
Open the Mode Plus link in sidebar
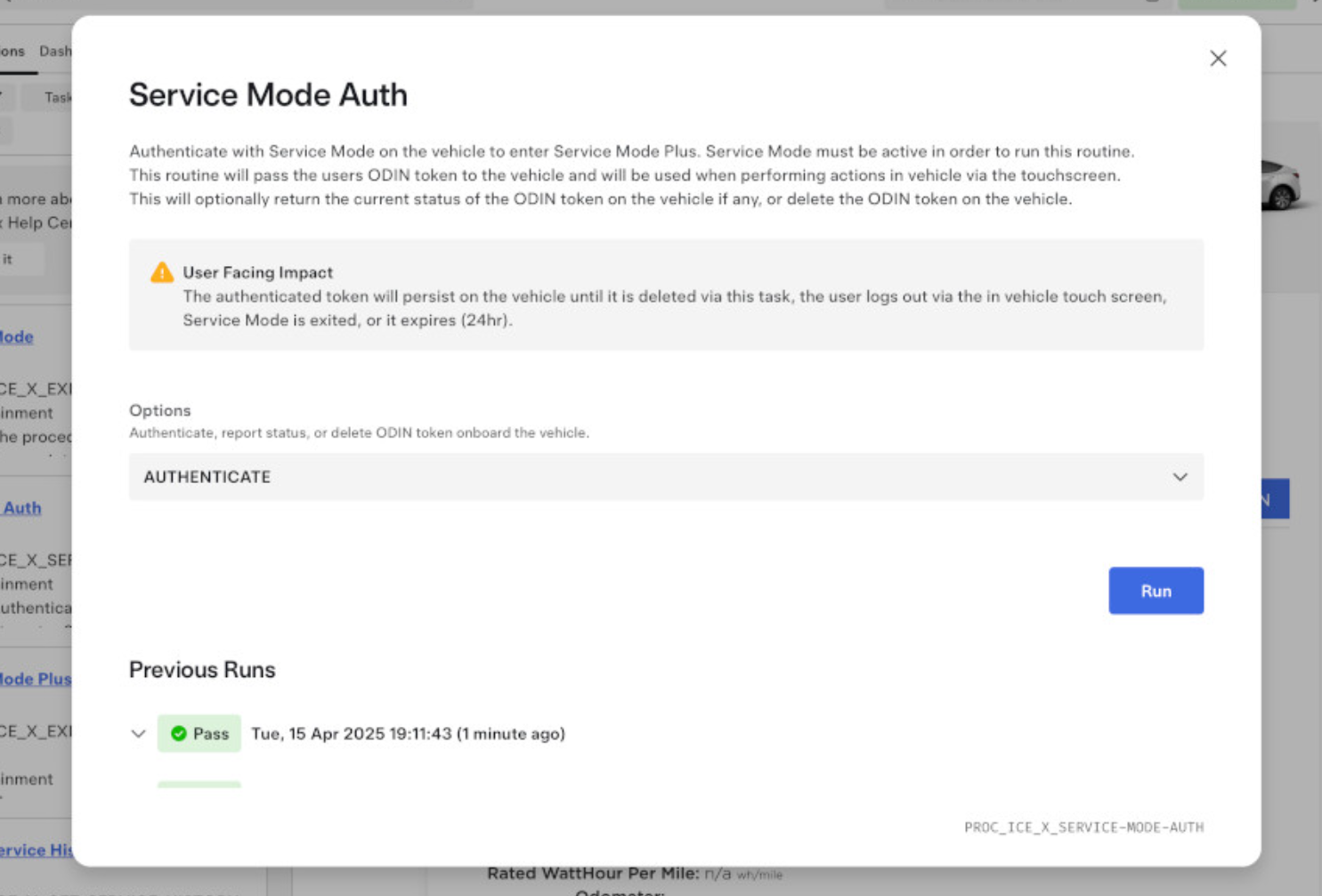click(x=36, y=679)
